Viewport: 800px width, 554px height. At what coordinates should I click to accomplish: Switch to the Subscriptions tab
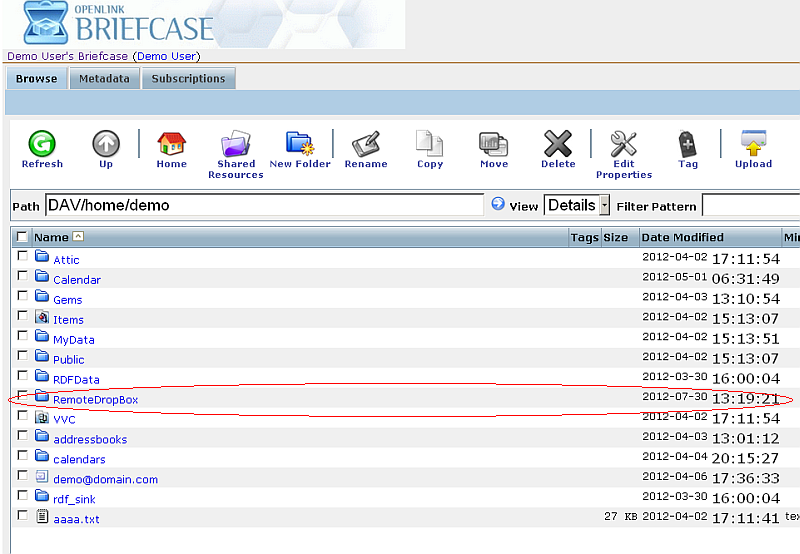click(188, 79)
